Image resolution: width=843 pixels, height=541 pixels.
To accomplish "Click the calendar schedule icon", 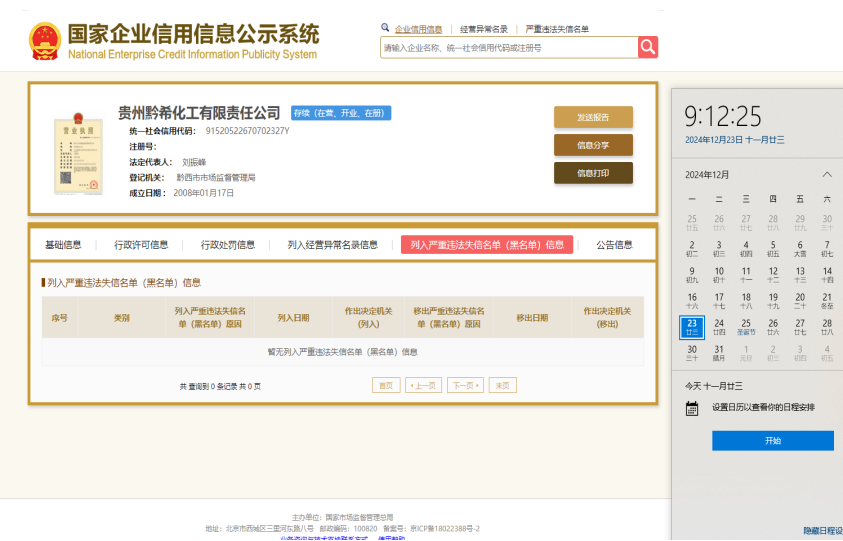I will [x=692, y=408].
